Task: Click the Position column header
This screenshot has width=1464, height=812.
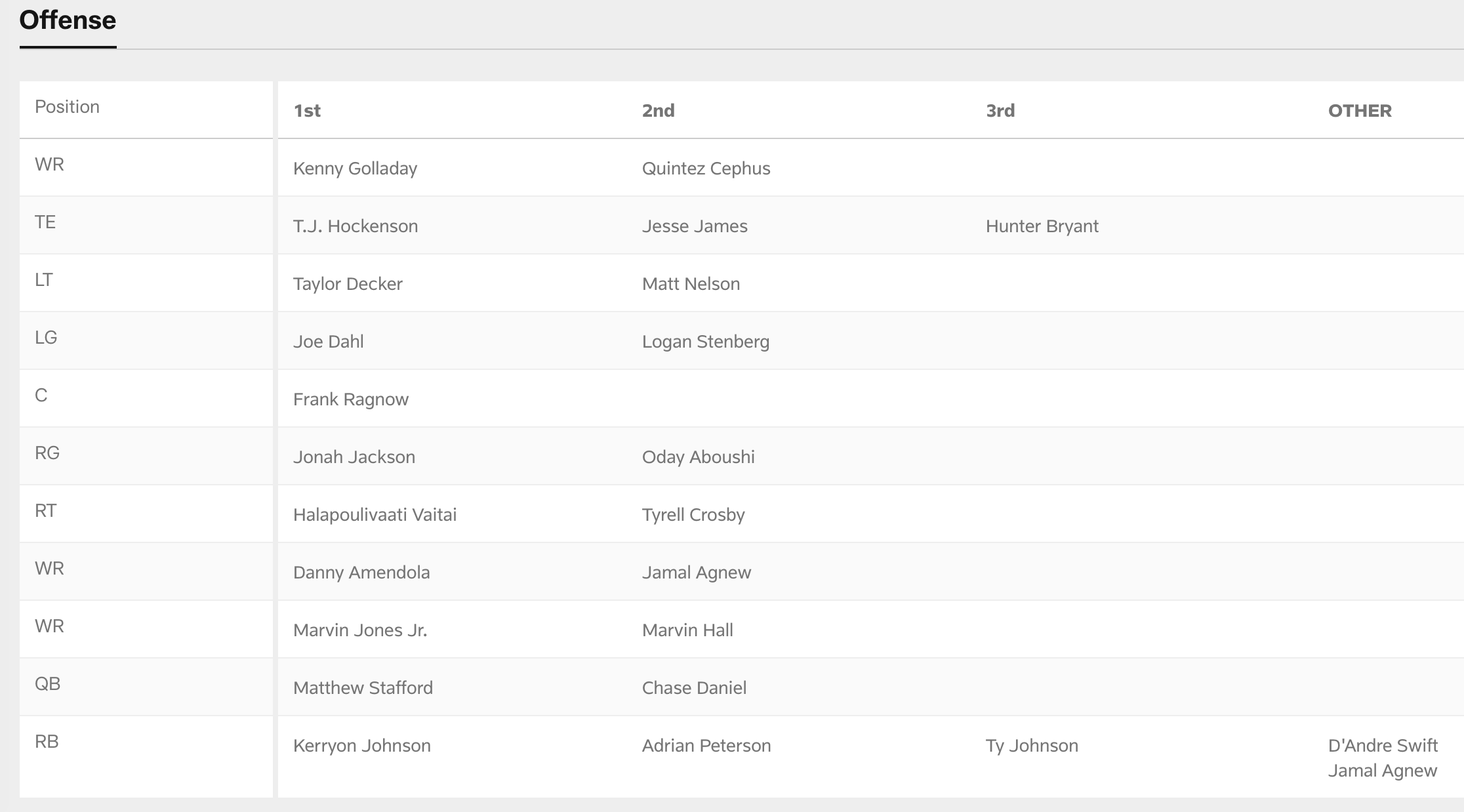Action: click(x=67, y=107)
